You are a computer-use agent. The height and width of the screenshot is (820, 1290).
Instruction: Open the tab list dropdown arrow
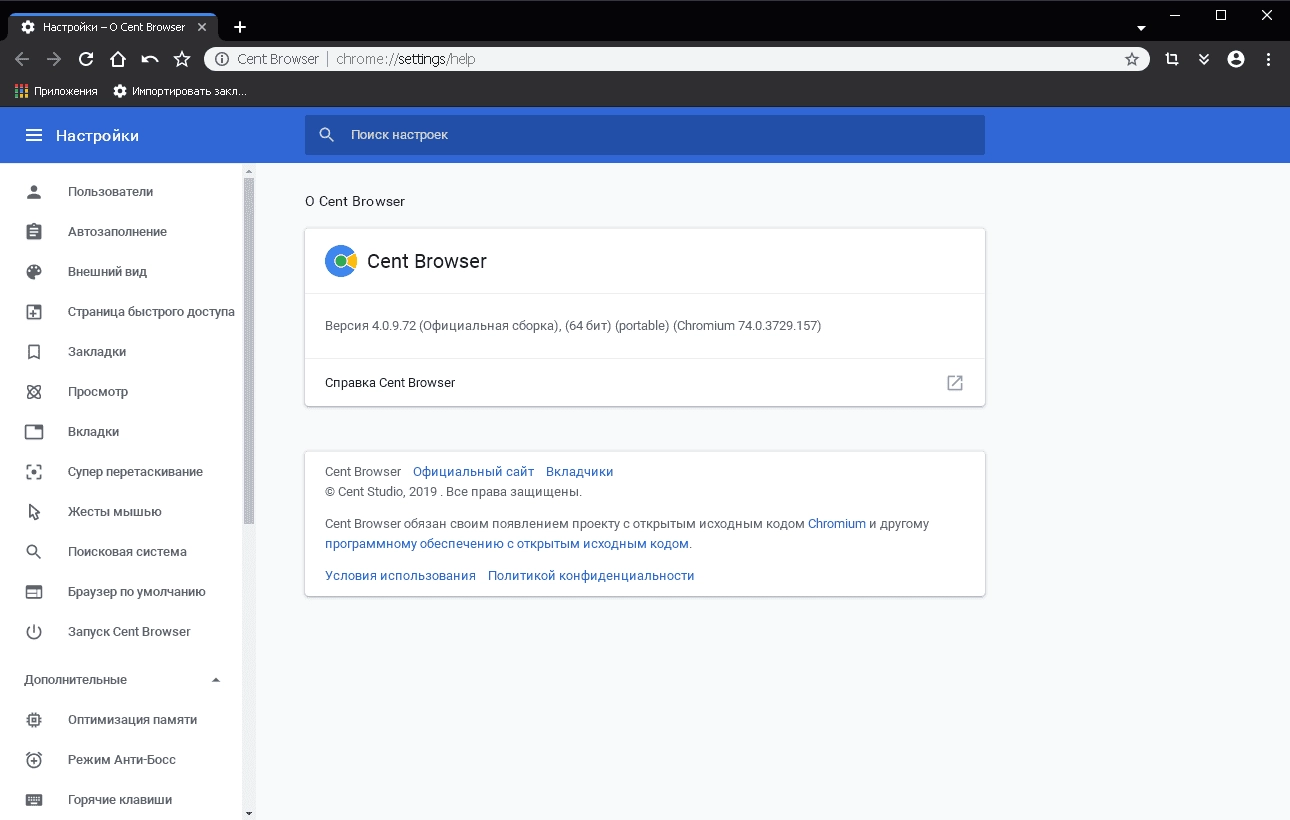coord(1141,28)
